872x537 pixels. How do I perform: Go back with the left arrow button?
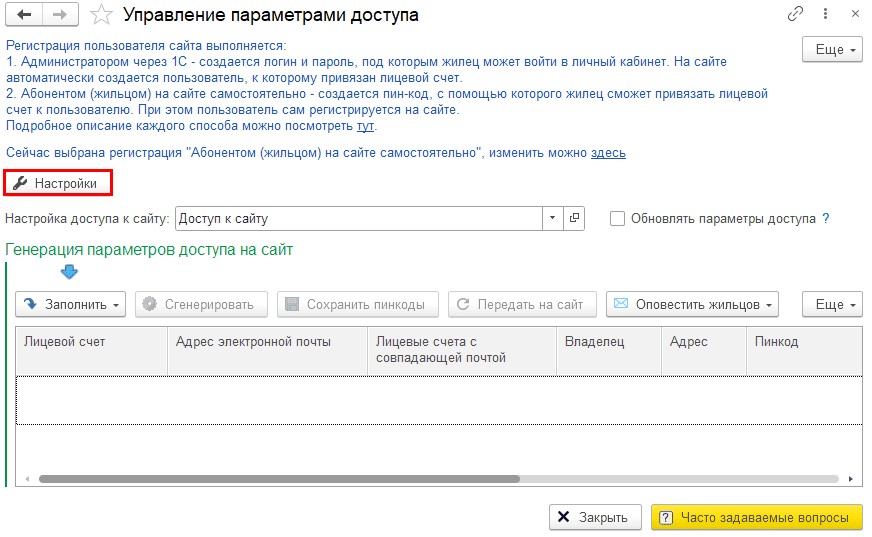[24, 15]
